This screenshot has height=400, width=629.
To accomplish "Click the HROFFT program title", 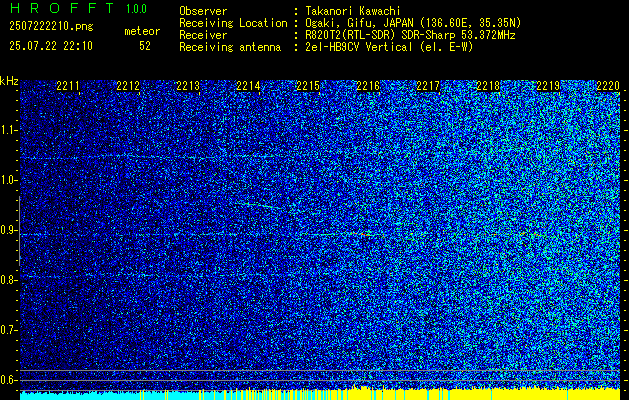I will tap(62, 8).
